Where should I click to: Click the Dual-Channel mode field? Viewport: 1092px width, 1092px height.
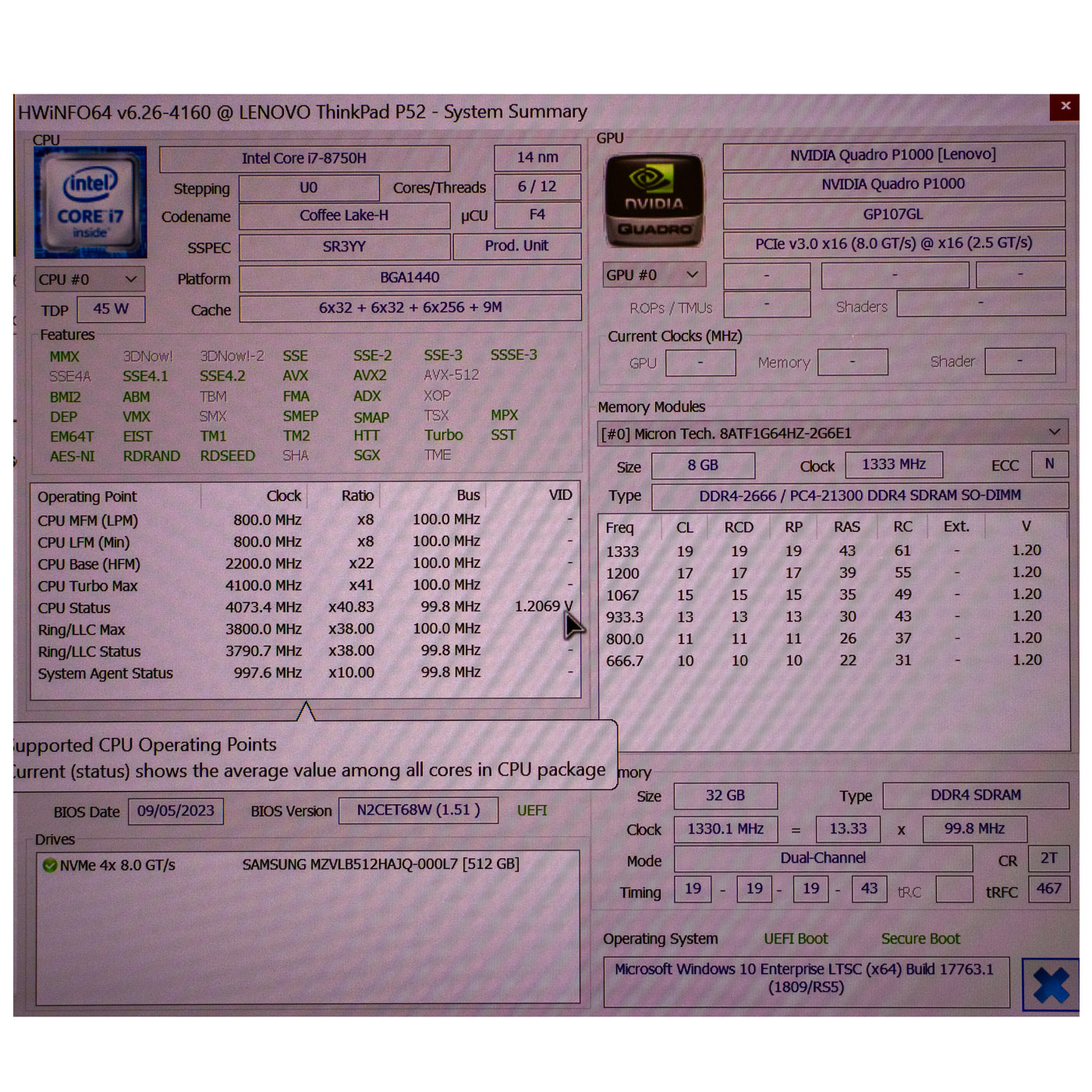[823, 859]
